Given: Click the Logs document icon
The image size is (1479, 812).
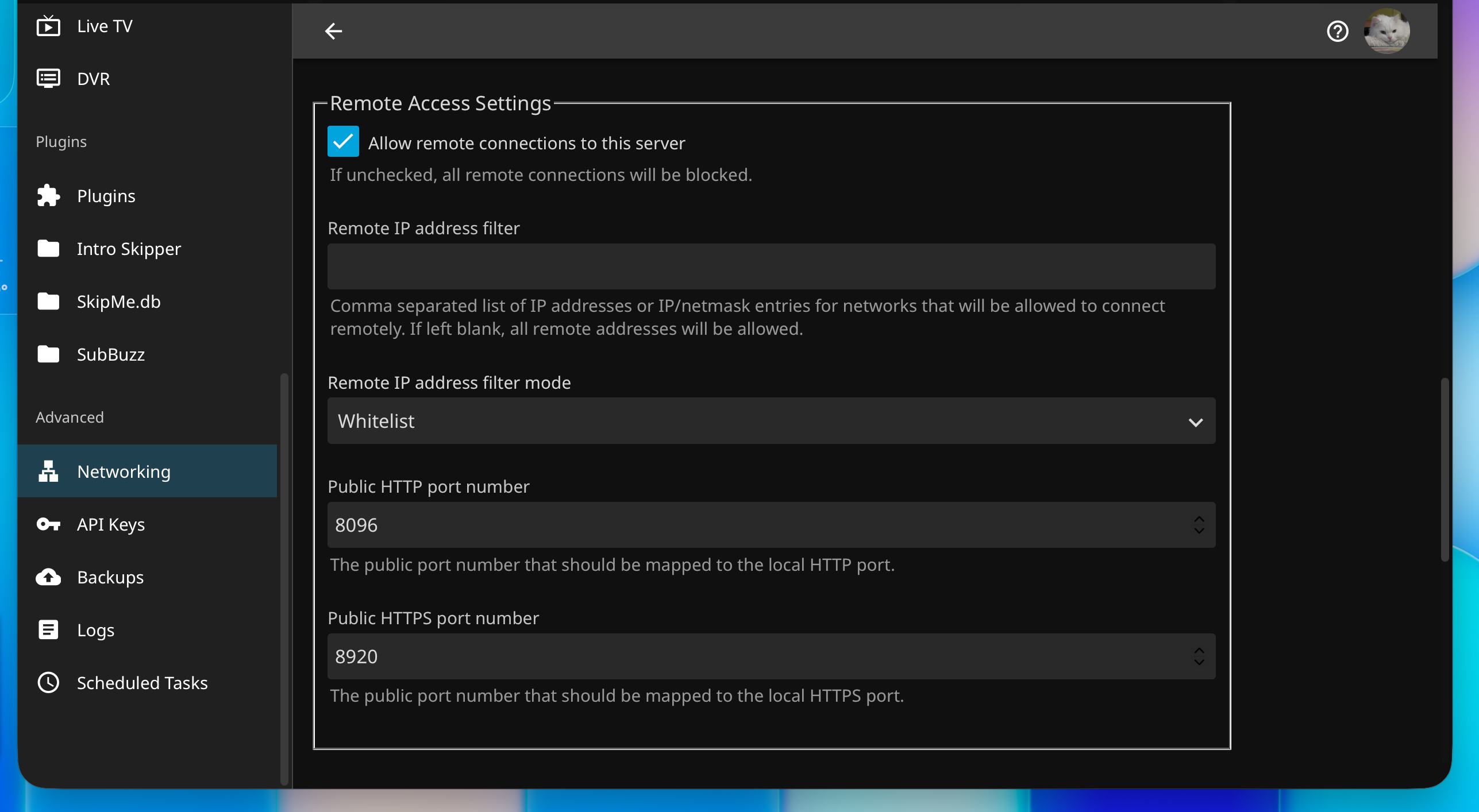Looking at the screenshot, I should 48,629.
